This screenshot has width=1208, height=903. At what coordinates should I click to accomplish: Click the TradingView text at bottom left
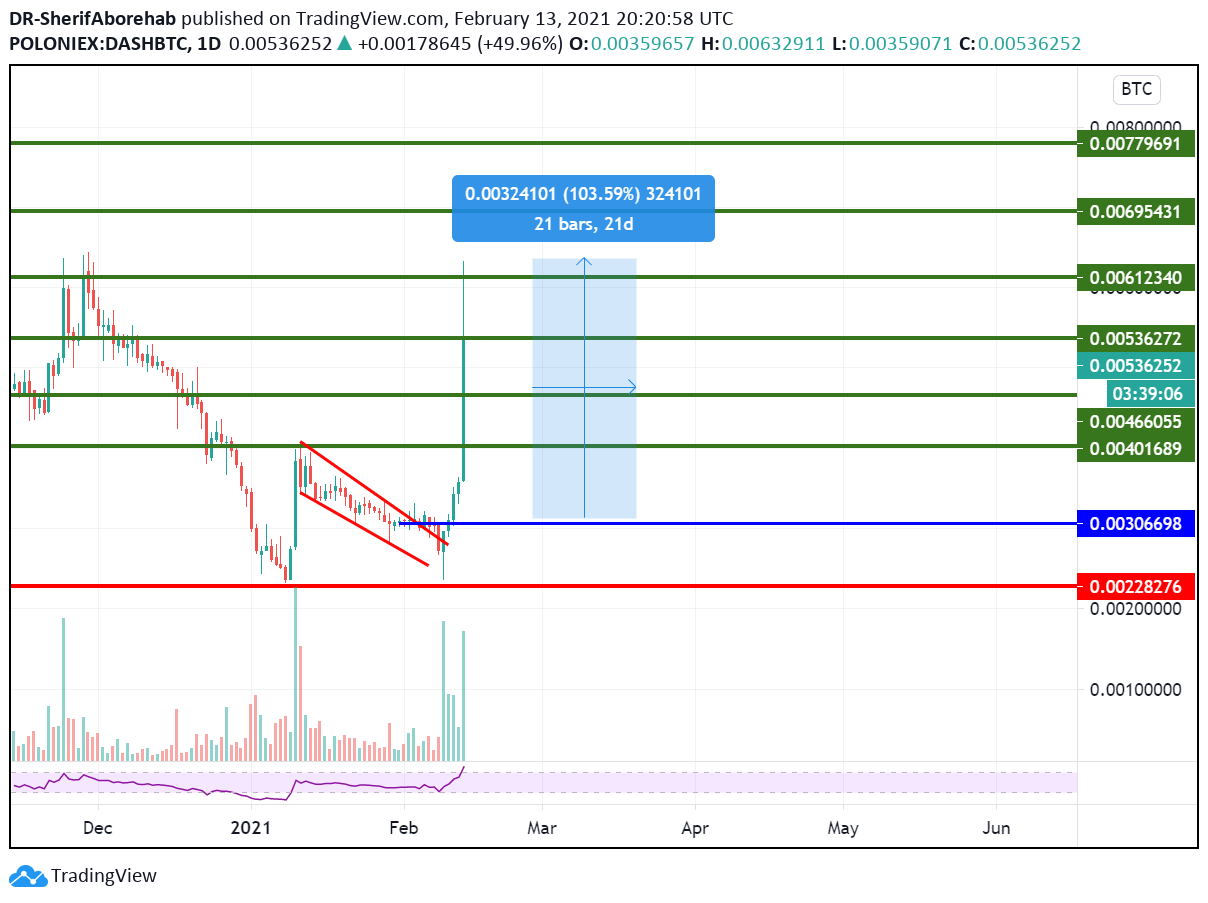[x=104, y=876]
